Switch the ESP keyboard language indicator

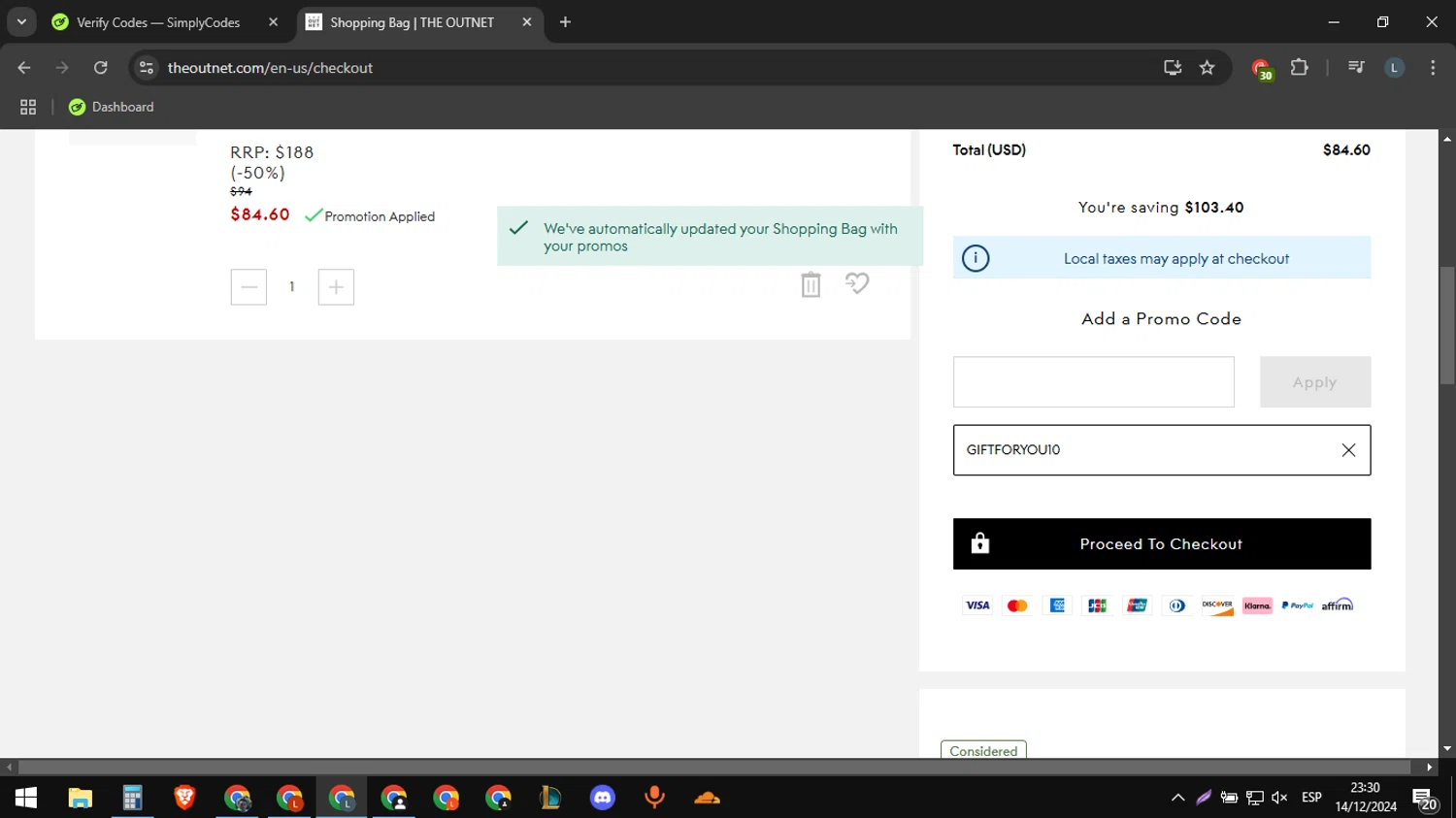click(1311, 798)
